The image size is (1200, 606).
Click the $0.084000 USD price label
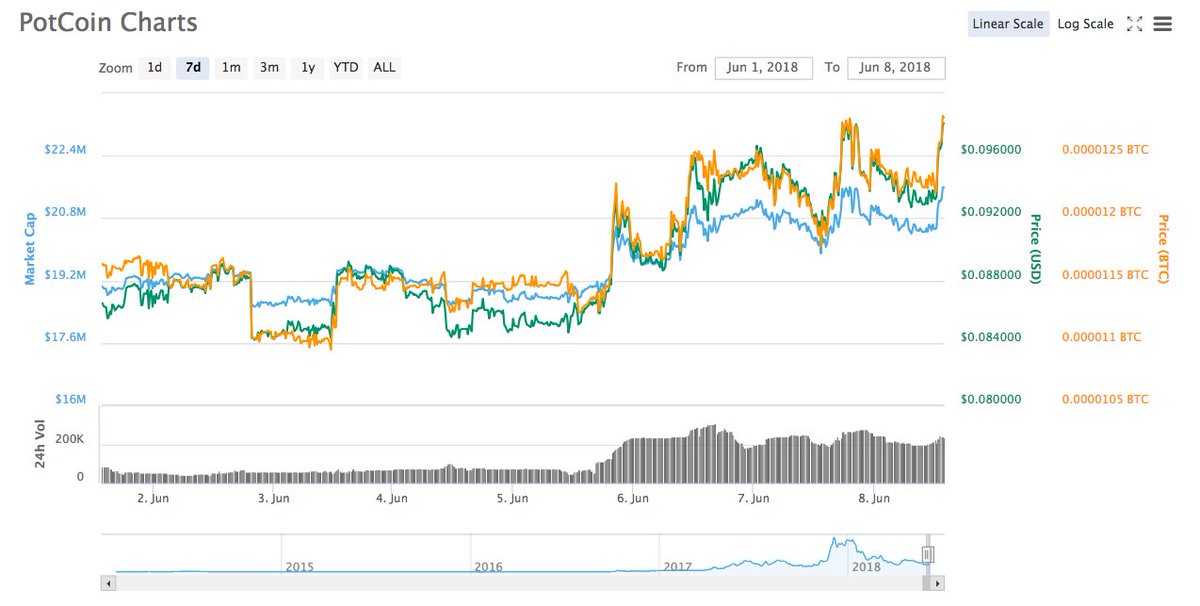tap(991, 337)
